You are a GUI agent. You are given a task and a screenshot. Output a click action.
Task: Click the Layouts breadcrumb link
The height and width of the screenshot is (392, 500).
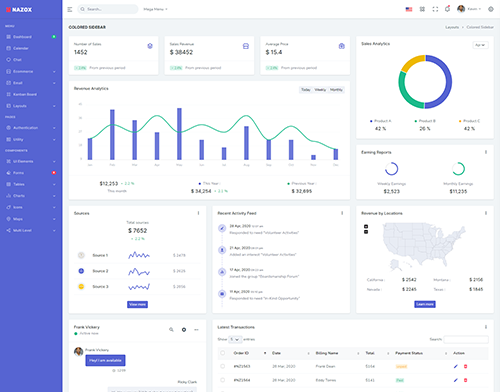click(452, 27)
